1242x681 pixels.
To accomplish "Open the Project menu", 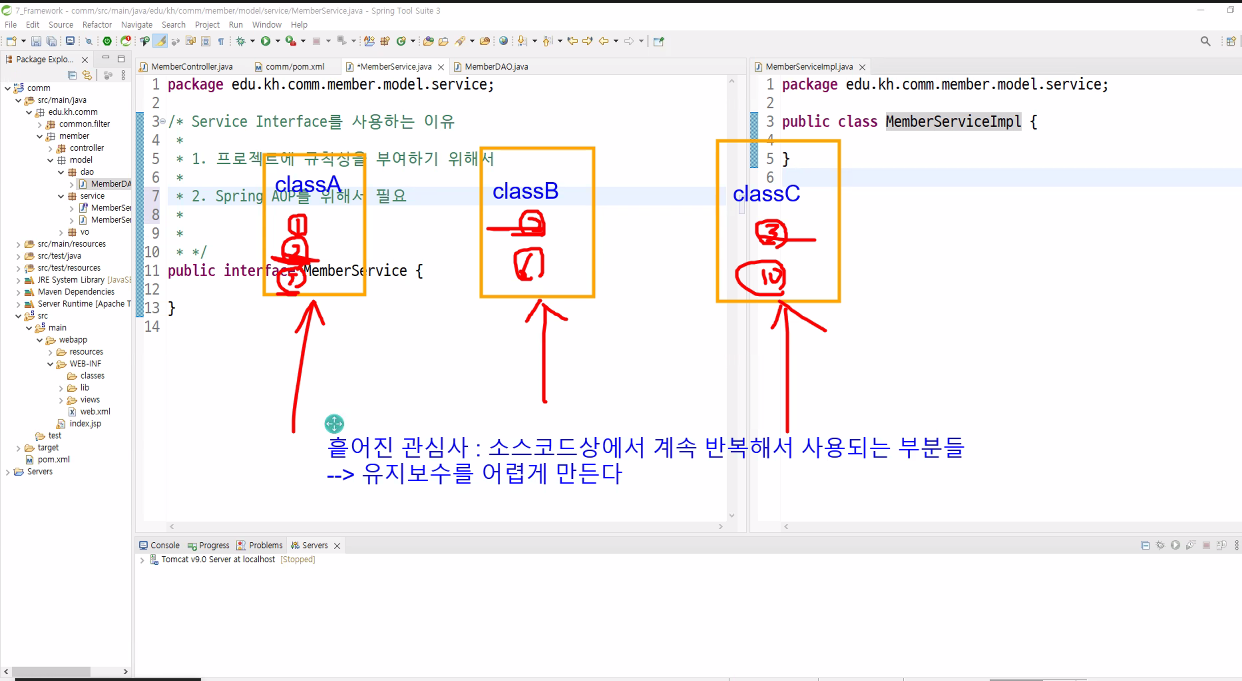I will [207, 24].
